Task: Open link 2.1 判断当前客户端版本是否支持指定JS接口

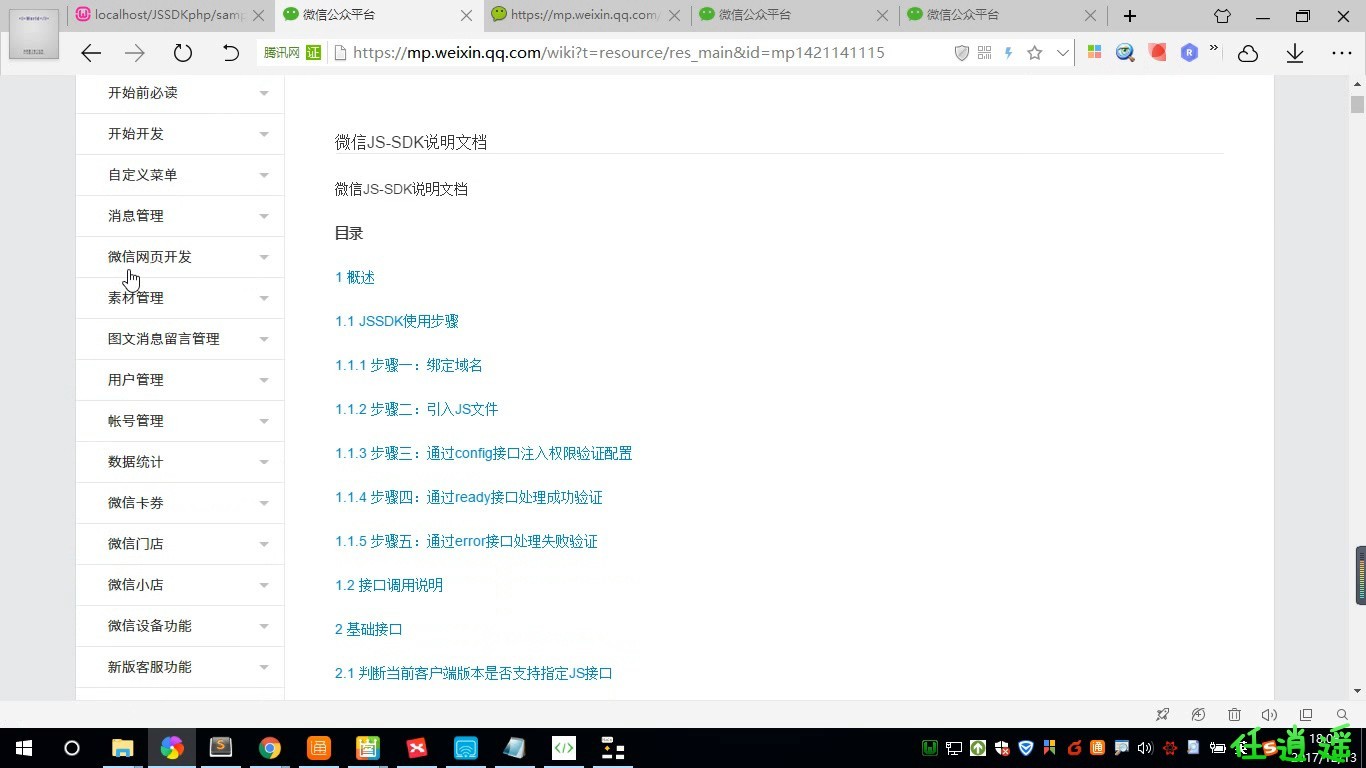Action: click(x=474, y=673)
